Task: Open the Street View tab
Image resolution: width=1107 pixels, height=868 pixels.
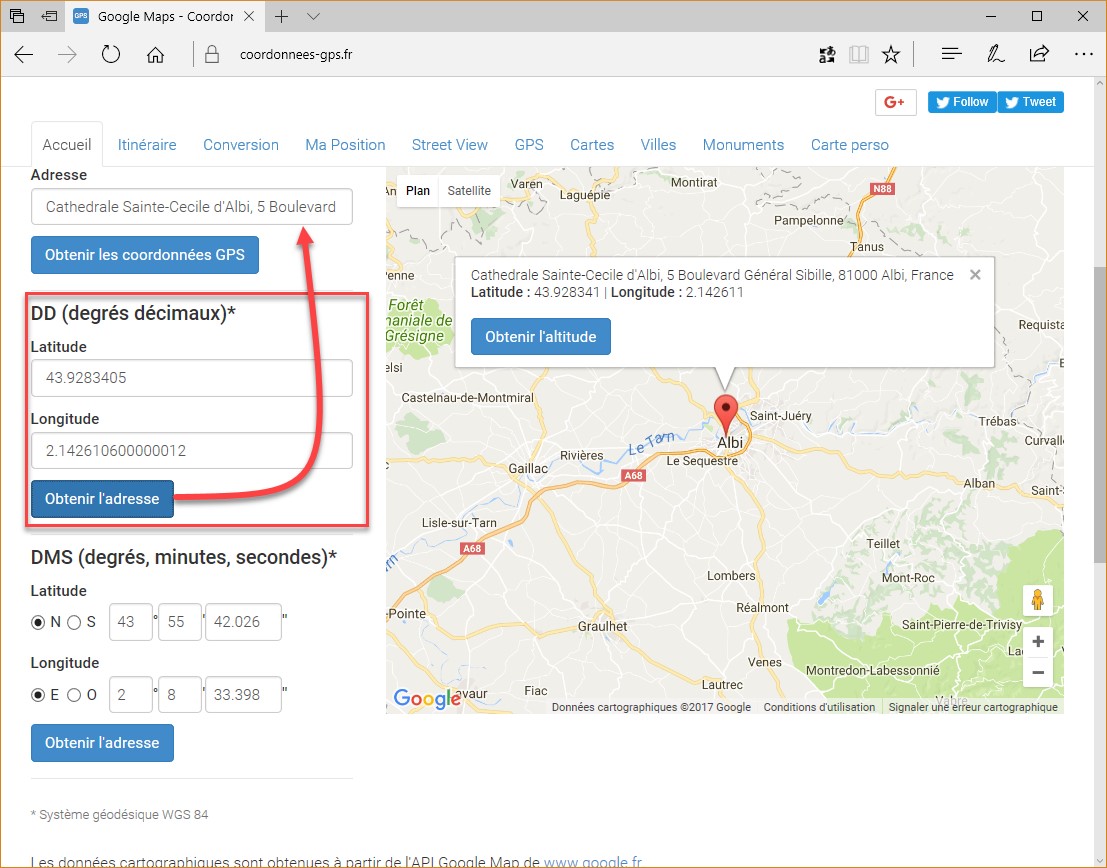Action: (449, 145)
